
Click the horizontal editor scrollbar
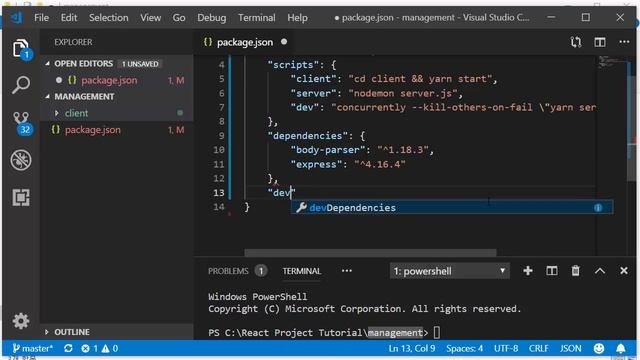click(x=370, y=253)
